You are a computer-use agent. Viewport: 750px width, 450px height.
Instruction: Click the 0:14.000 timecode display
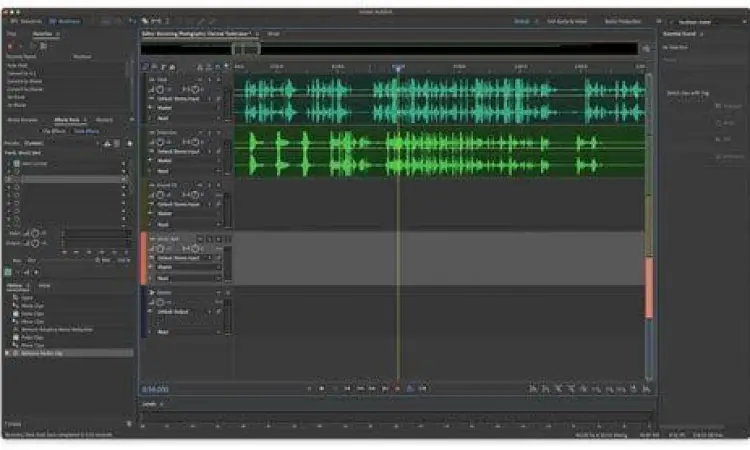(x=155, y=389)
